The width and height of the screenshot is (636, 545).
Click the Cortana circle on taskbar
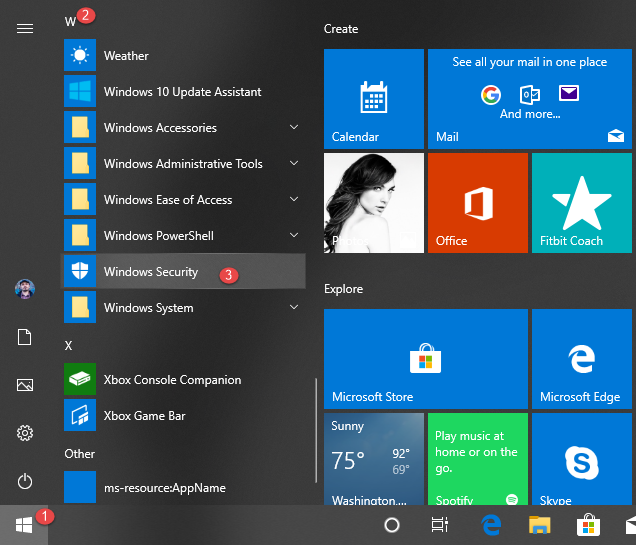[392, 525]
